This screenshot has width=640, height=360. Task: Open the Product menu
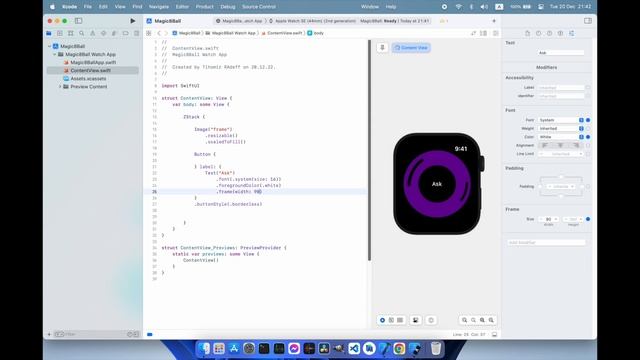click(204, 7)
